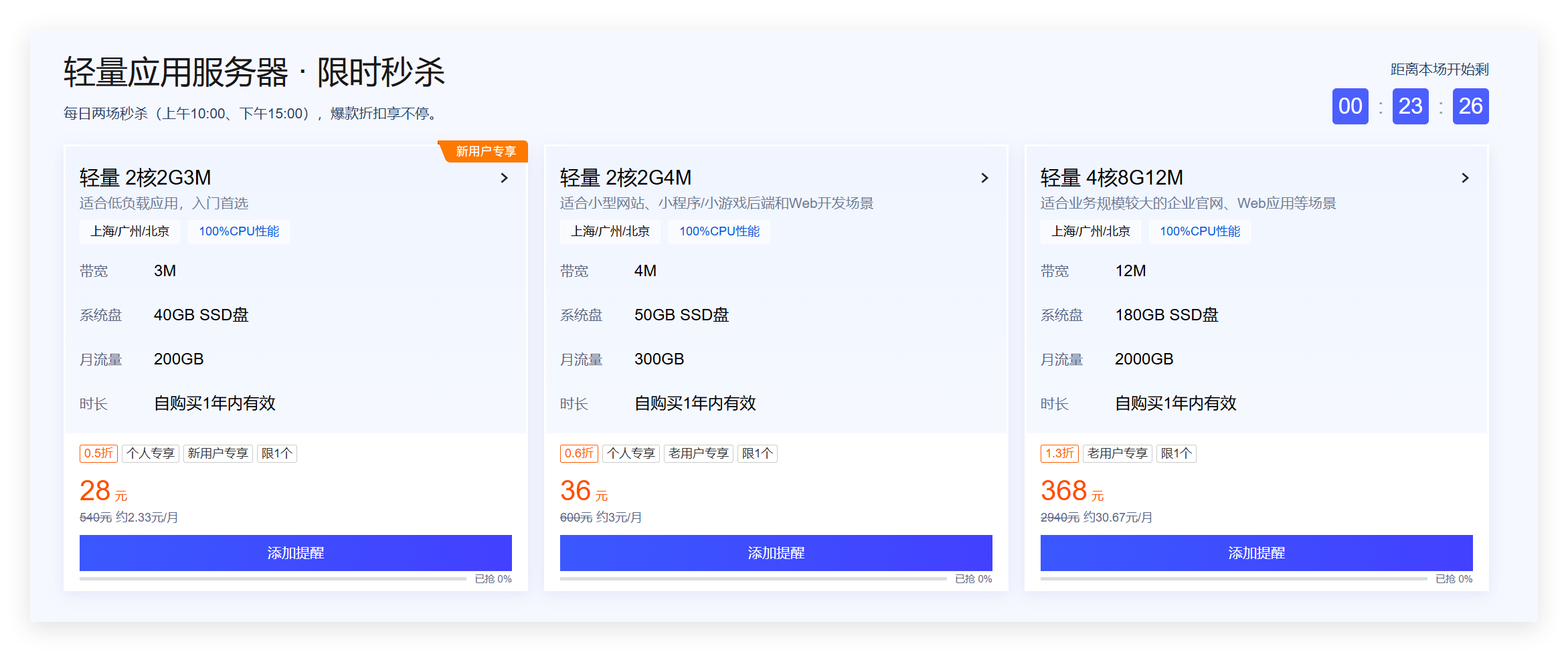This screenshot has height=652, width=1568.
Task: Click the 已抢 0% progress bar under 368元 plan
Action: (x=1234, y=579)
